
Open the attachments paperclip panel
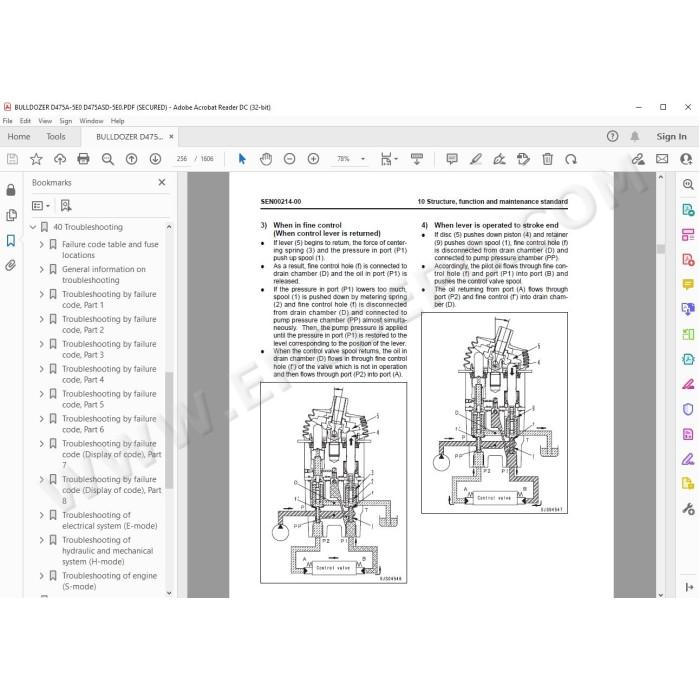pos(11,266)
